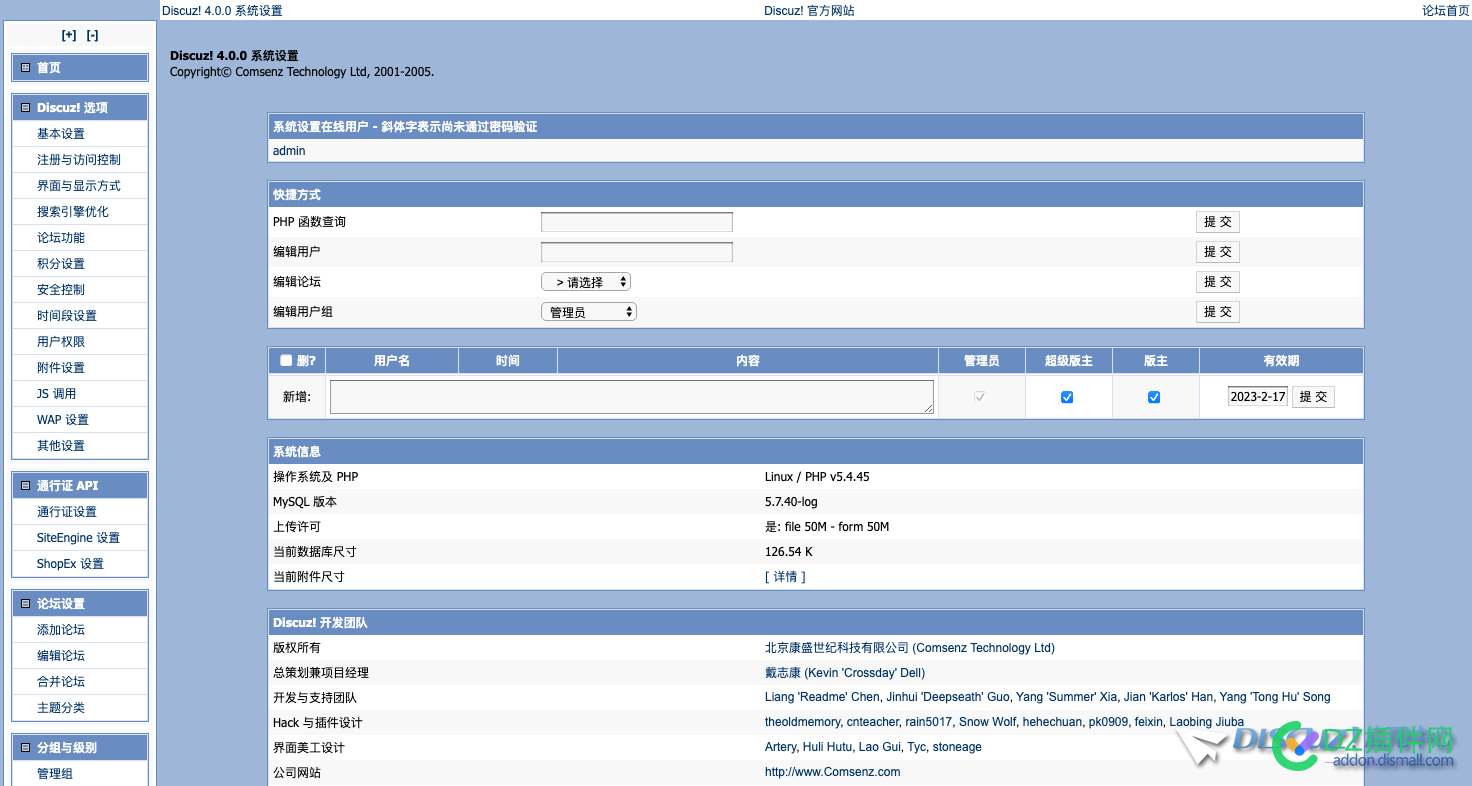Focus the PHP 函数查询 input field
This screenshot has width=1472, height=786.
[x=637, y=222]
